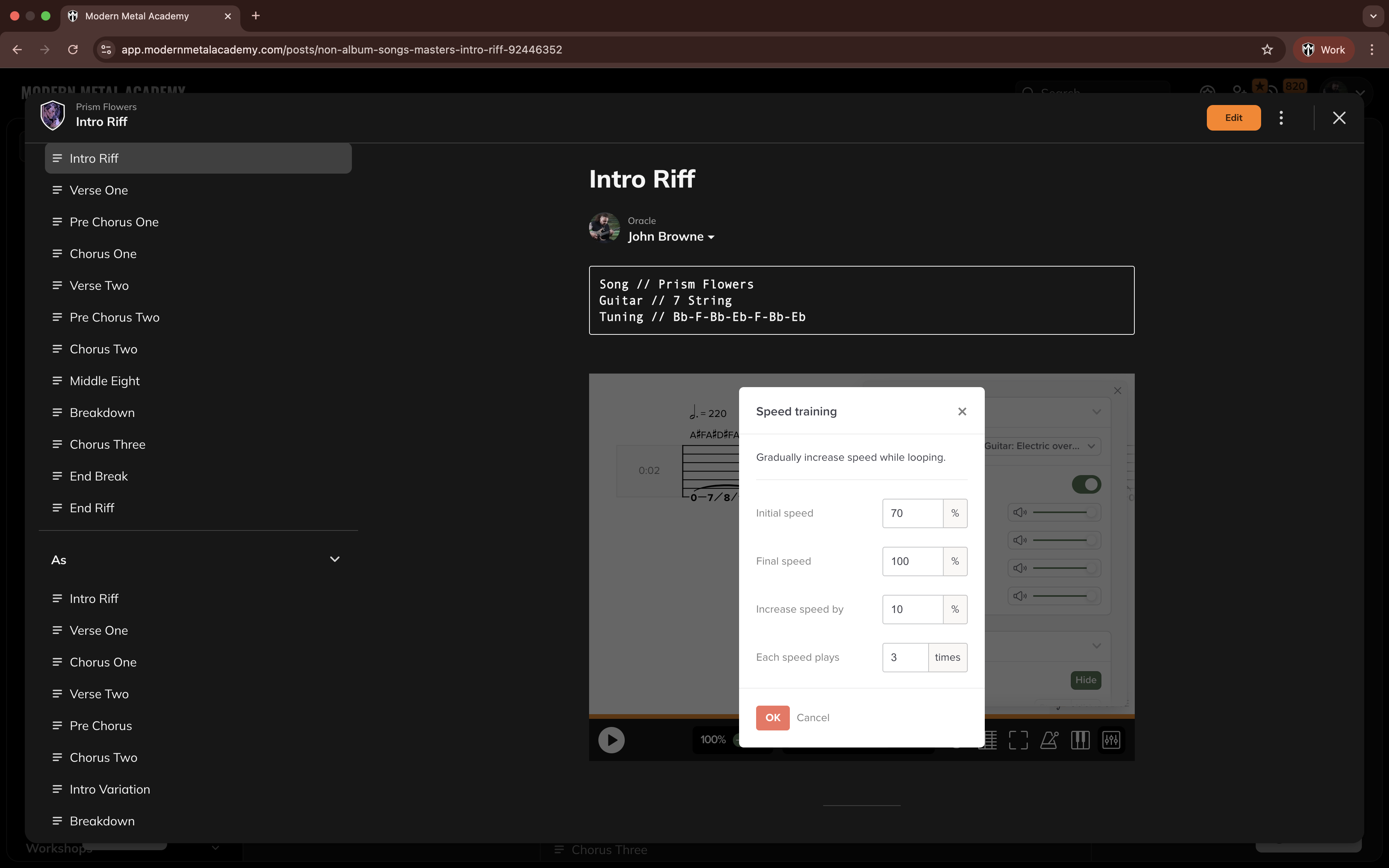Click the orange Edit button
Screen dimensions: 1389x868
tap(1234, 118)
